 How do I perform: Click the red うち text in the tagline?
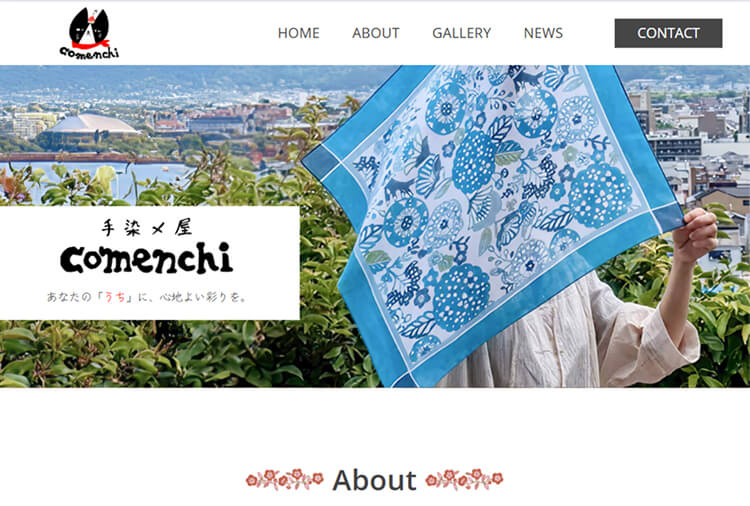(115, 297)
